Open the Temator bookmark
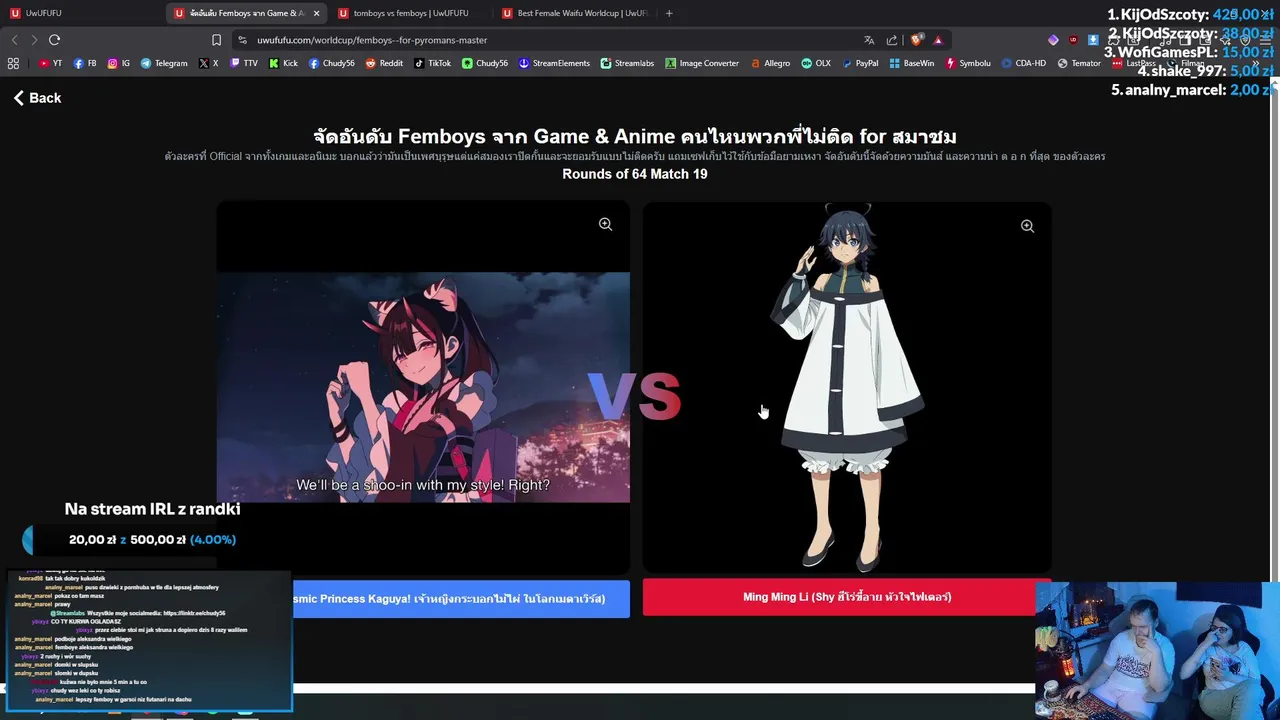 coord(1078,63)
